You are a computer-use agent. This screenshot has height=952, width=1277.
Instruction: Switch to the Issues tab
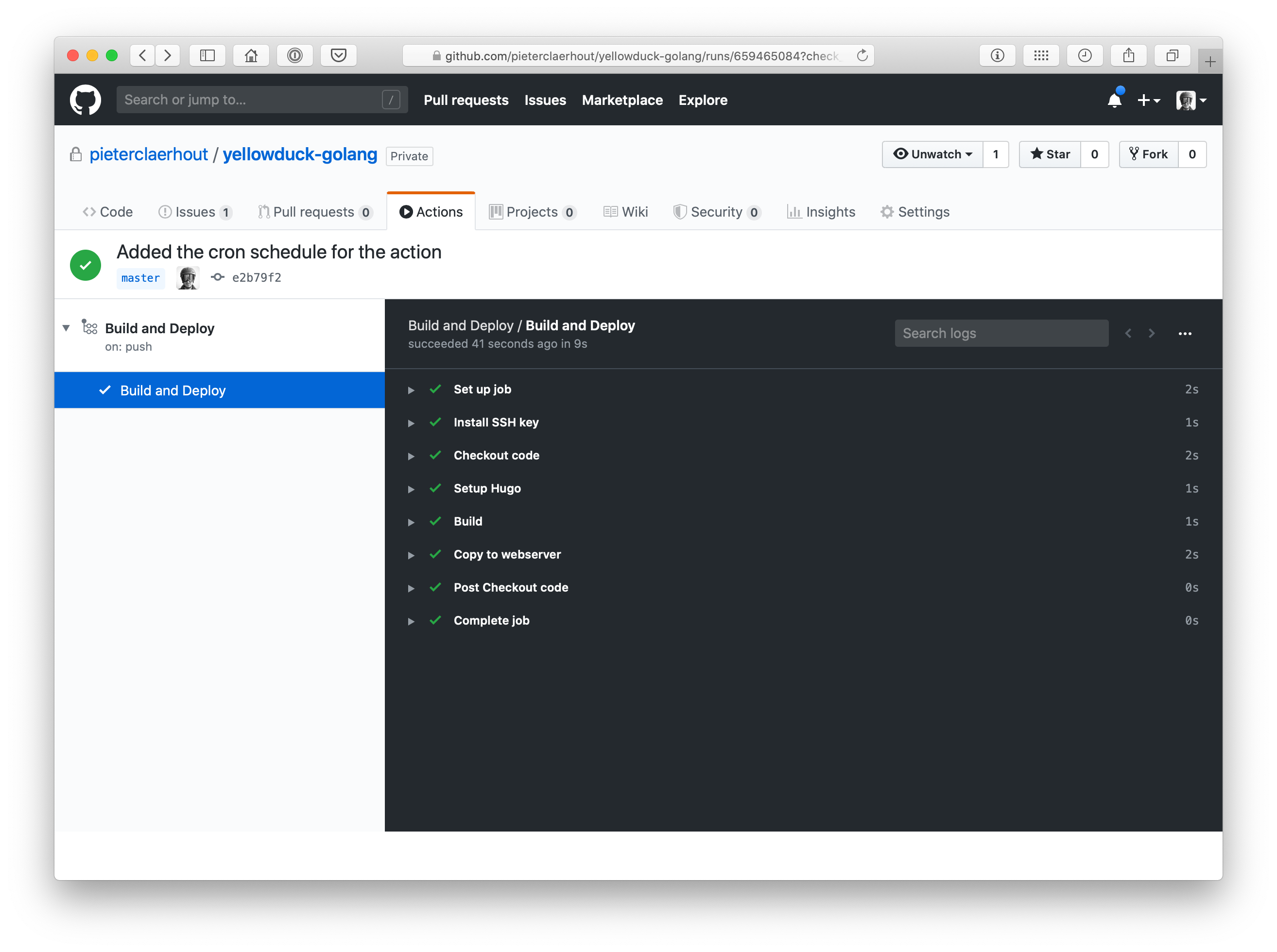pyautogui.click(x=195, y=211)
